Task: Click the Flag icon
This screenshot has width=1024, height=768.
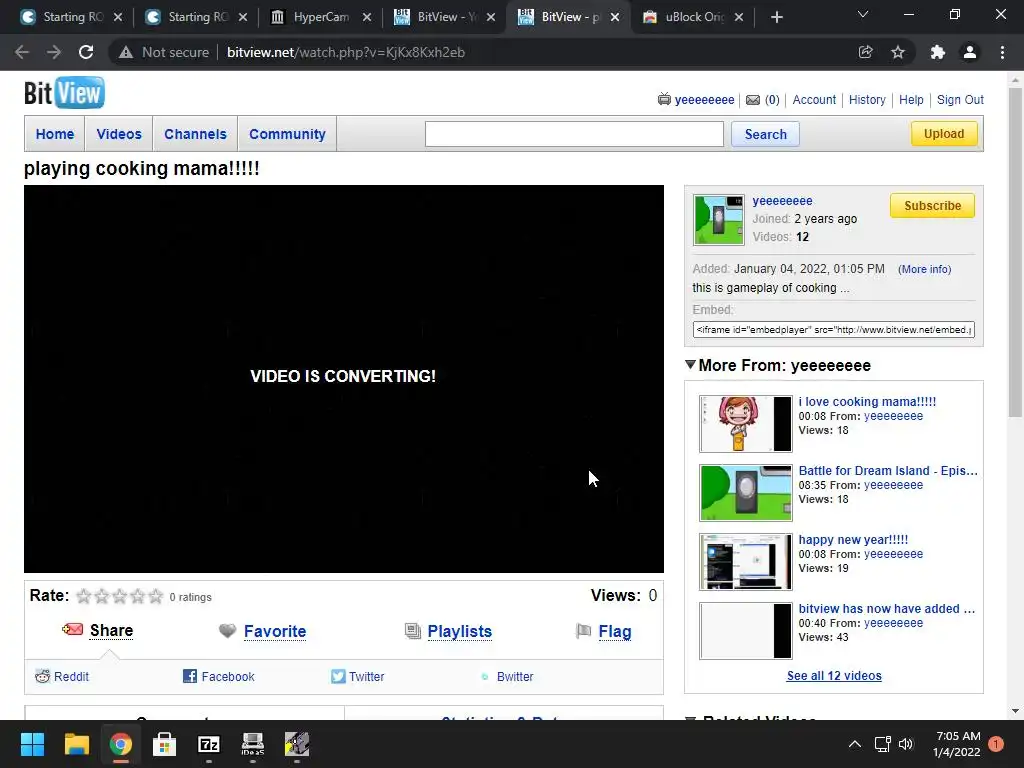Action: coord(583,631)
